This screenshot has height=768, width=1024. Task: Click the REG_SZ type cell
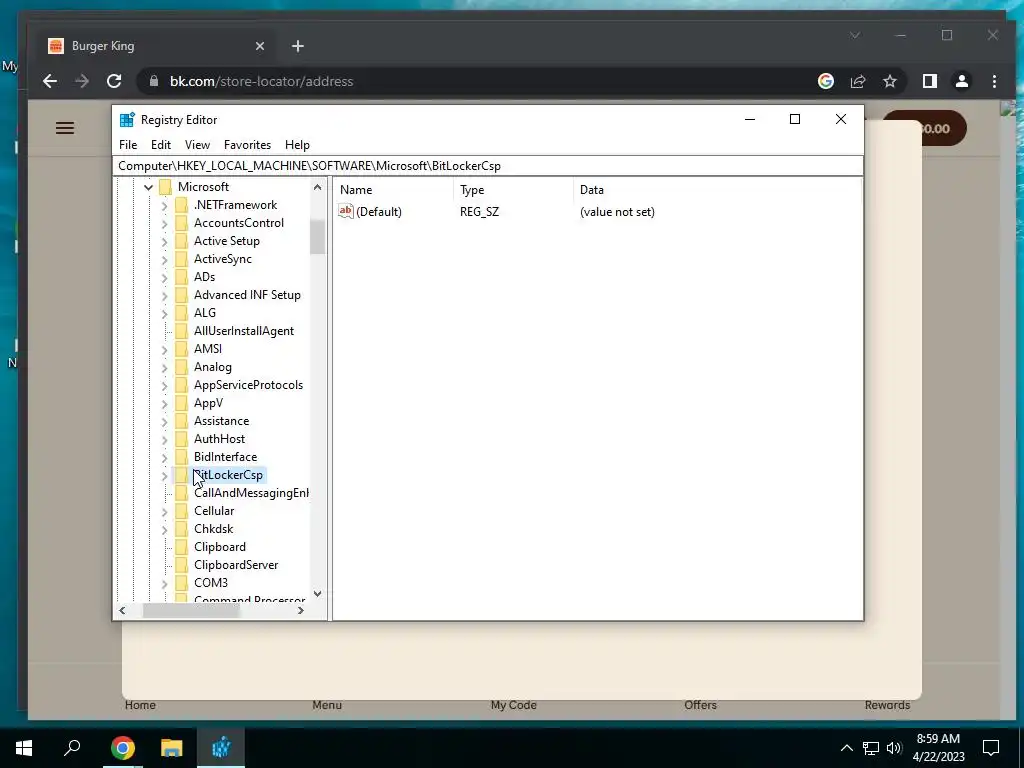[479, 212]
